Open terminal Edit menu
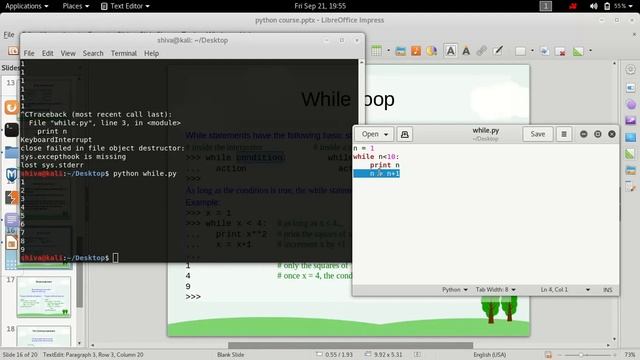 click(47, 53)
